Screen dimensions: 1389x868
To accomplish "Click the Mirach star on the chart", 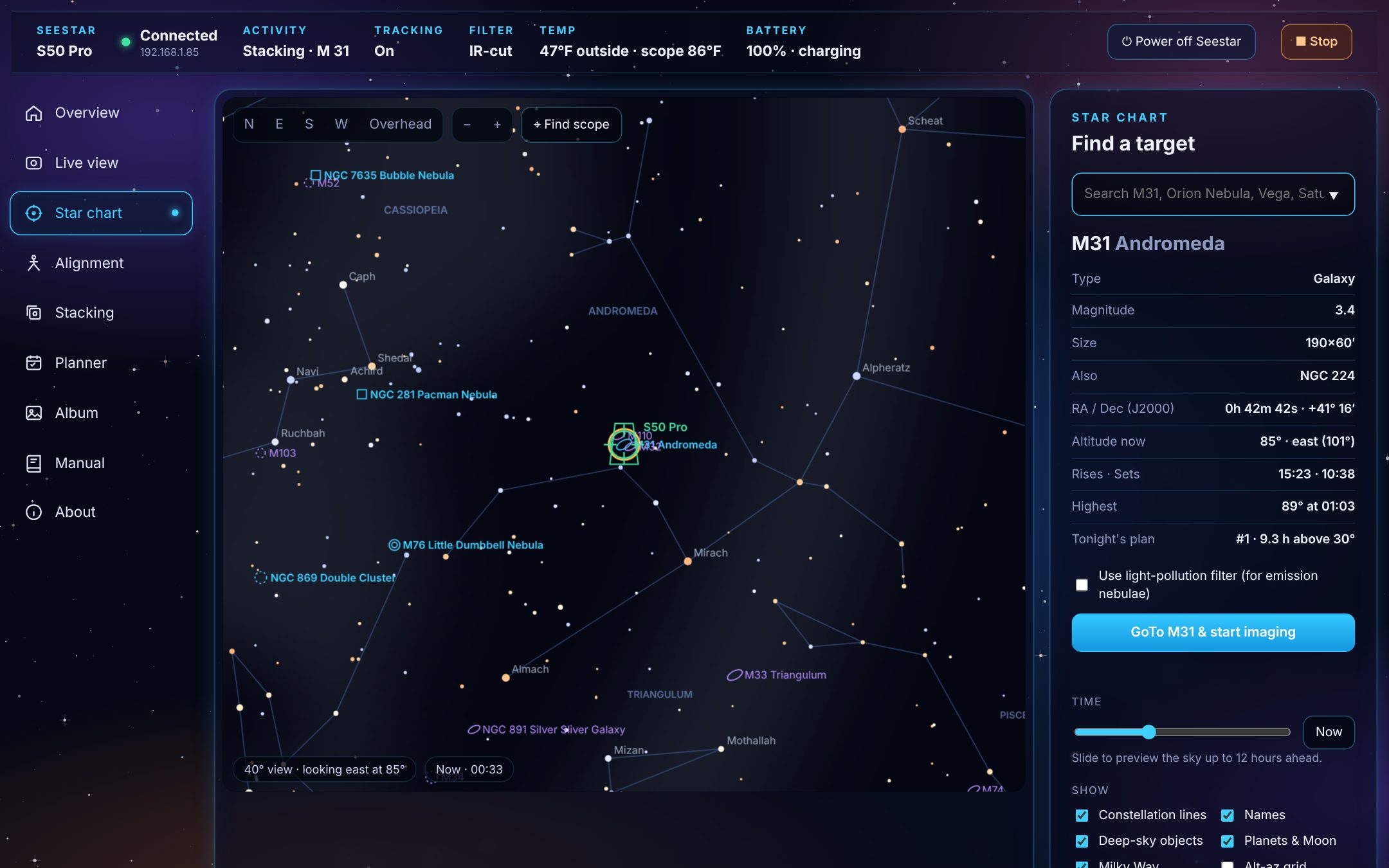I will [687, 561].
